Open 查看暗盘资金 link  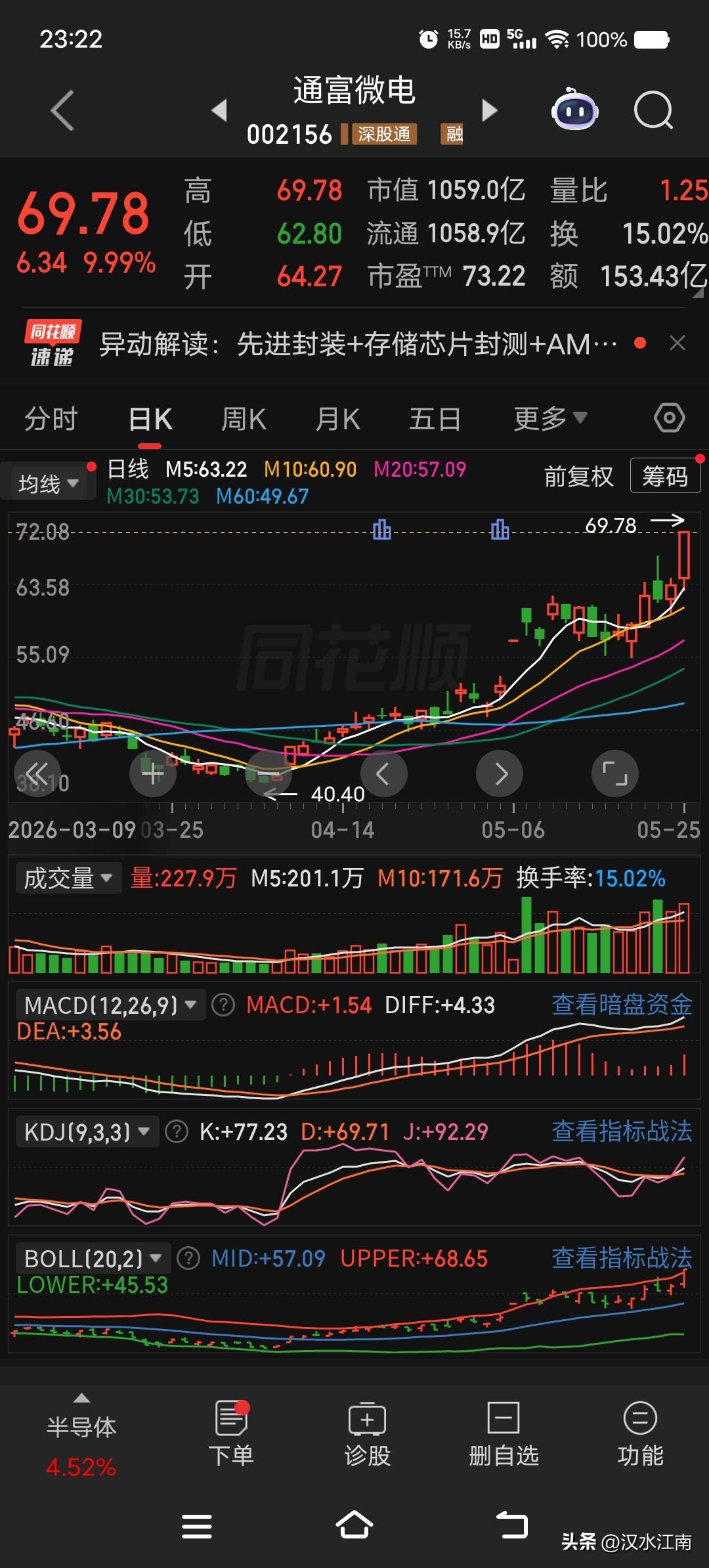[x=622, y=1005]
